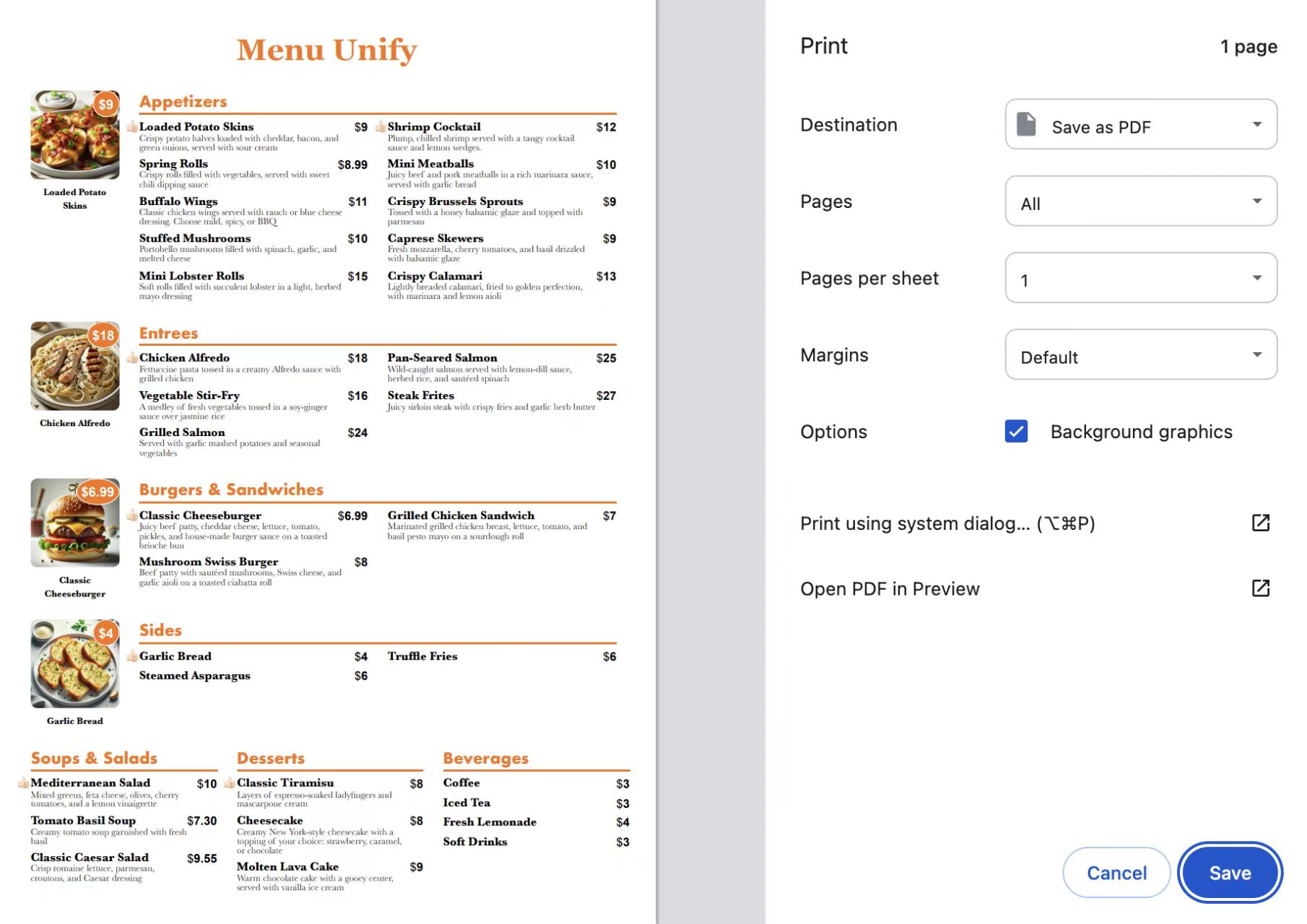Click the Classic Cheeseburger photo thumbnail

coord(74,523)
